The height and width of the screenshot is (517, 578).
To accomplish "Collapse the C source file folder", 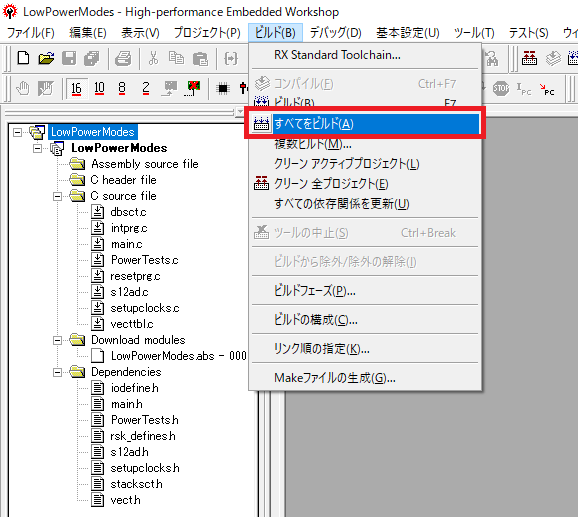I will [57, 196].
